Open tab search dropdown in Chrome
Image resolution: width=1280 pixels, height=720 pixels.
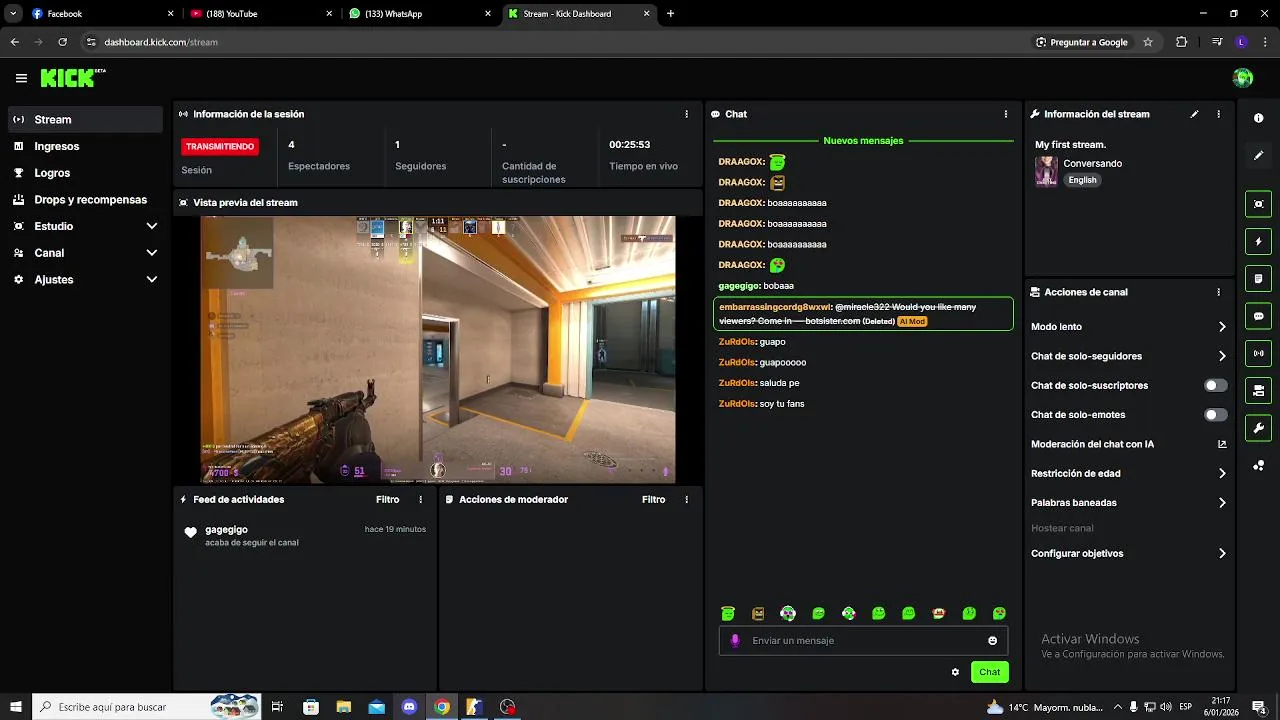[x=13, y=14]
